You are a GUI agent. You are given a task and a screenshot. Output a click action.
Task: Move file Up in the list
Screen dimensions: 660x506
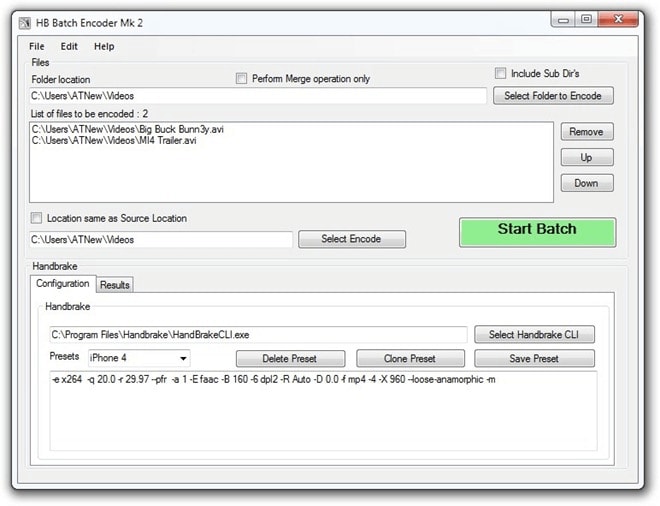587,157
